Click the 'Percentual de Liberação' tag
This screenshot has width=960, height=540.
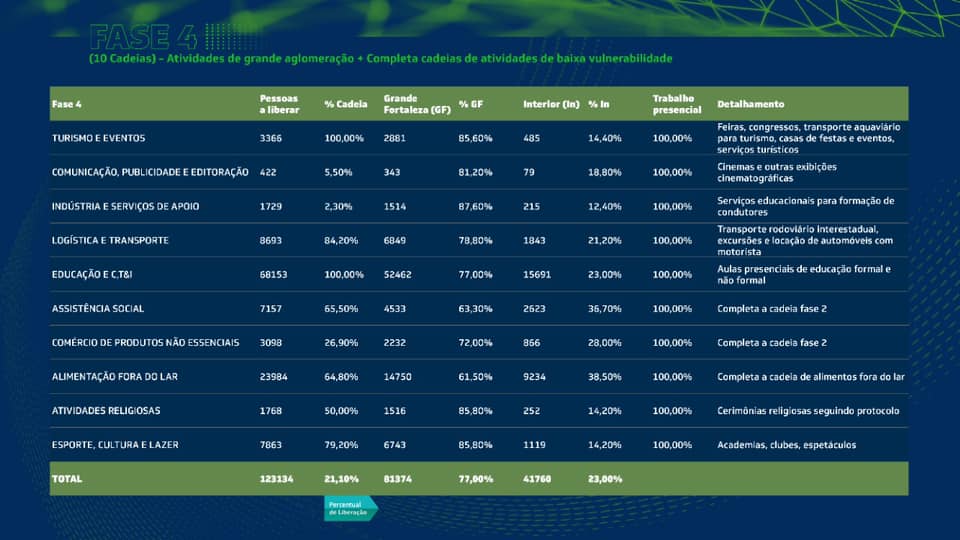coord(349,507)
